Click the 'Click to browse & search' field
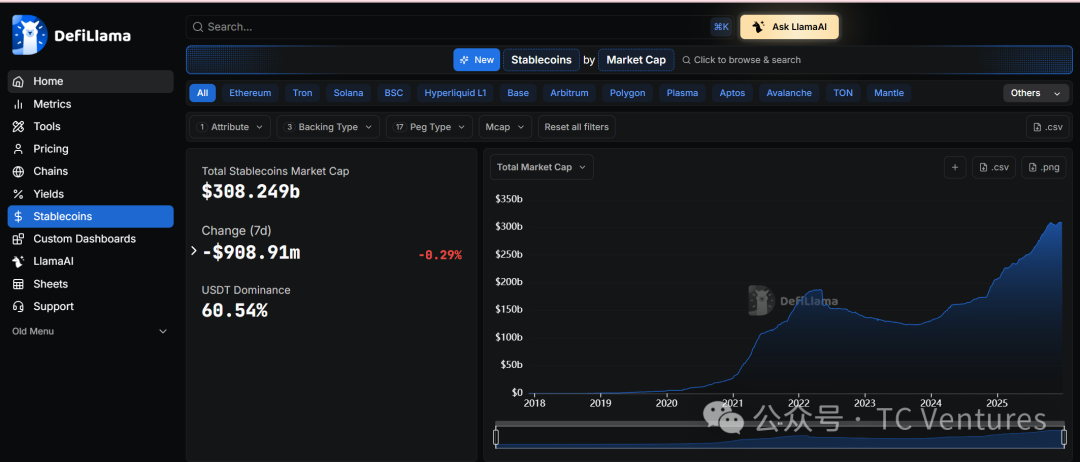The height and width of the screenshot is (462, 1080). click(x=741, y=60)
